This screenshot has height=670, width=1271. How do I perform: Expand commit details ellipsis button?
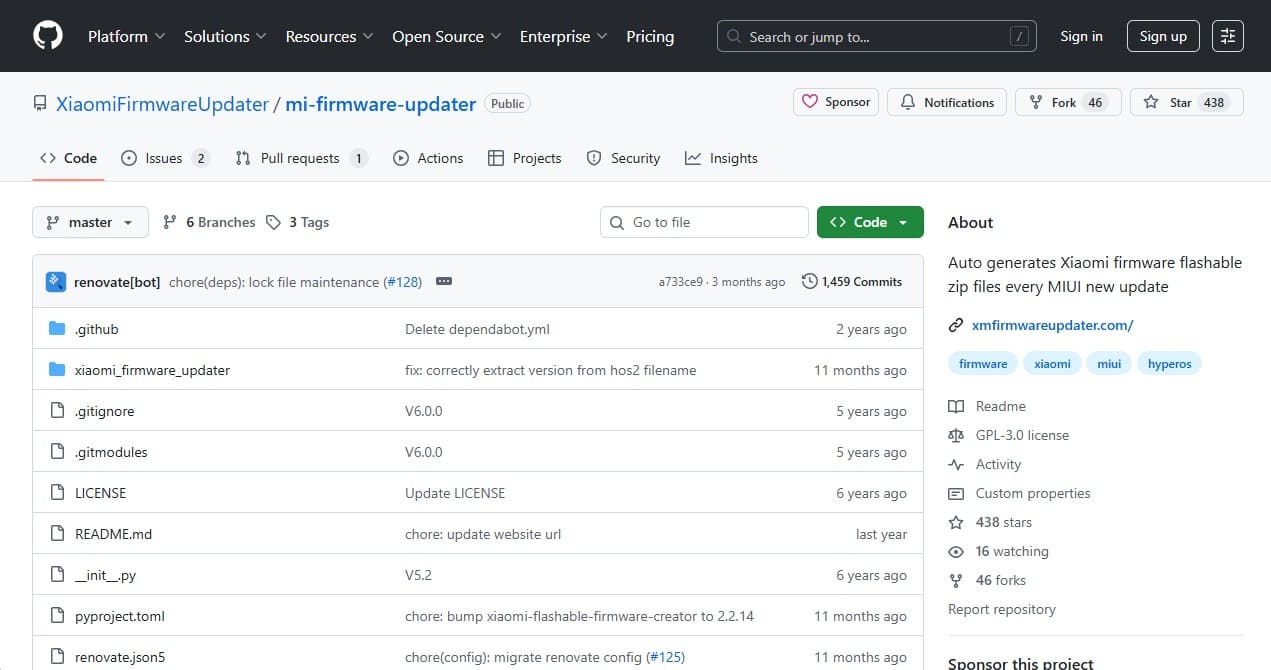444,282
